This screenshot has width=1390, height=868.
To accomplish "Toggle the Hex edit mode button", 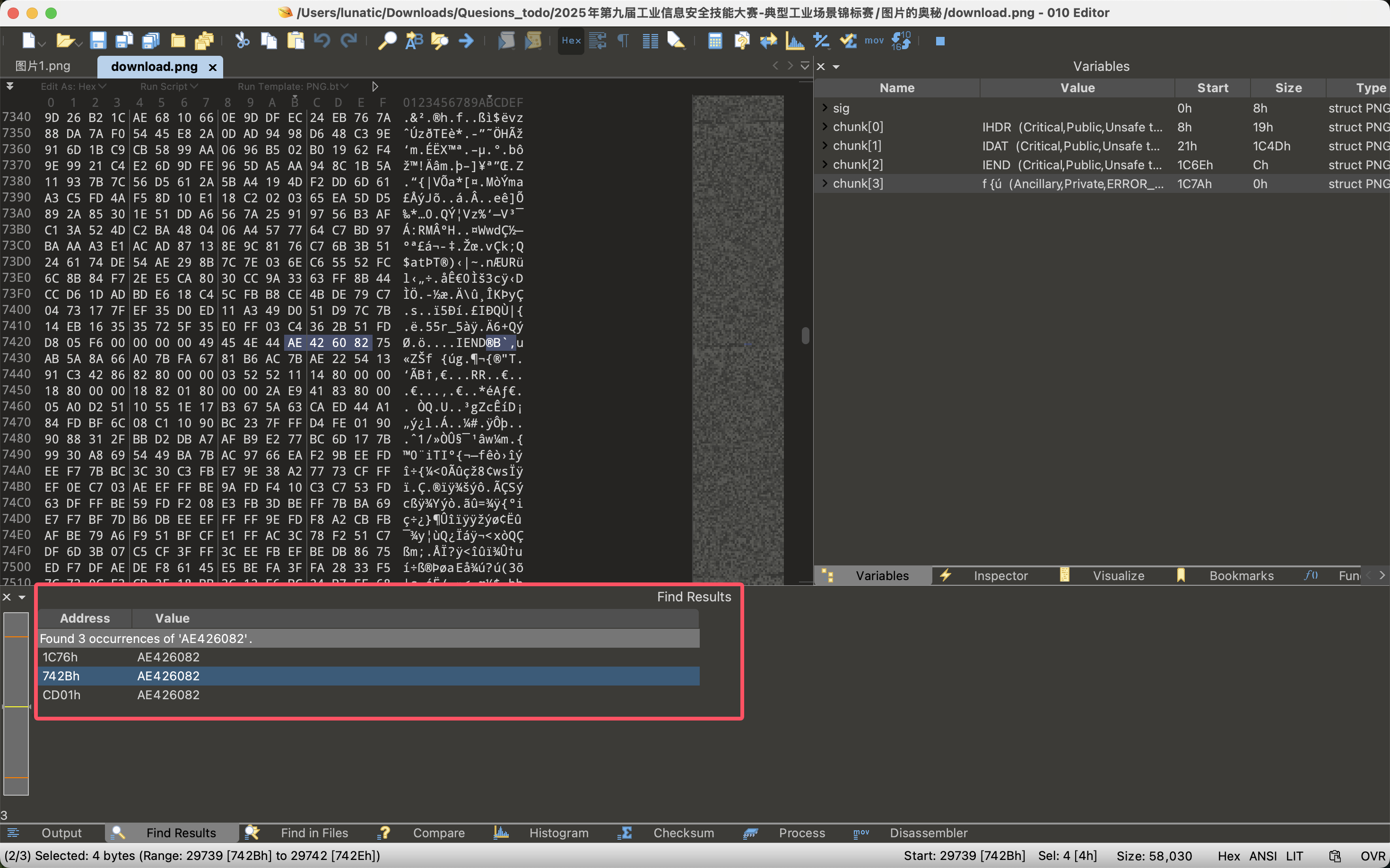I will pos(571,40).
